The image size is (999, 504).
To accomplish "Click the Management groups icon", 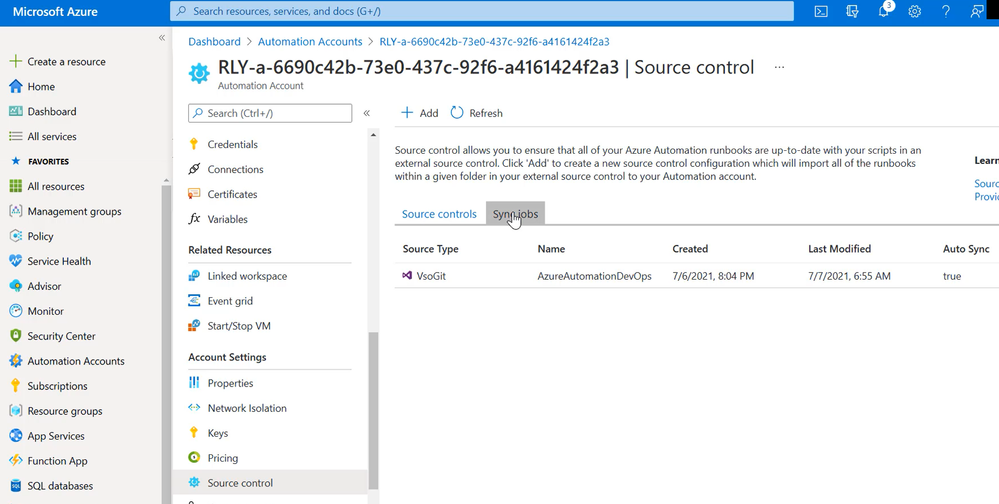I will click(x=15, y=211).
